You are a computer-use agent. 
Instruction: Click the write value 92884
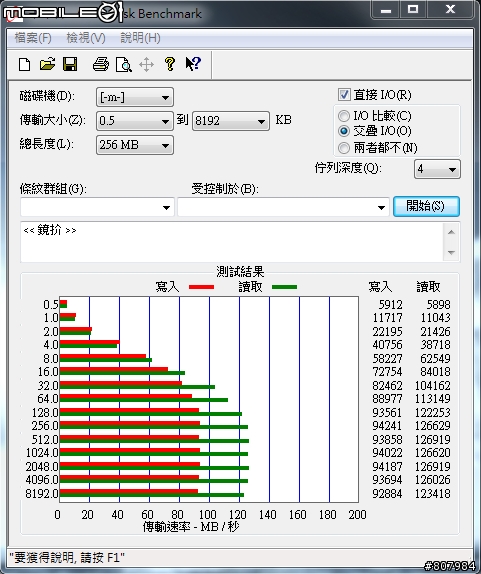387,493
